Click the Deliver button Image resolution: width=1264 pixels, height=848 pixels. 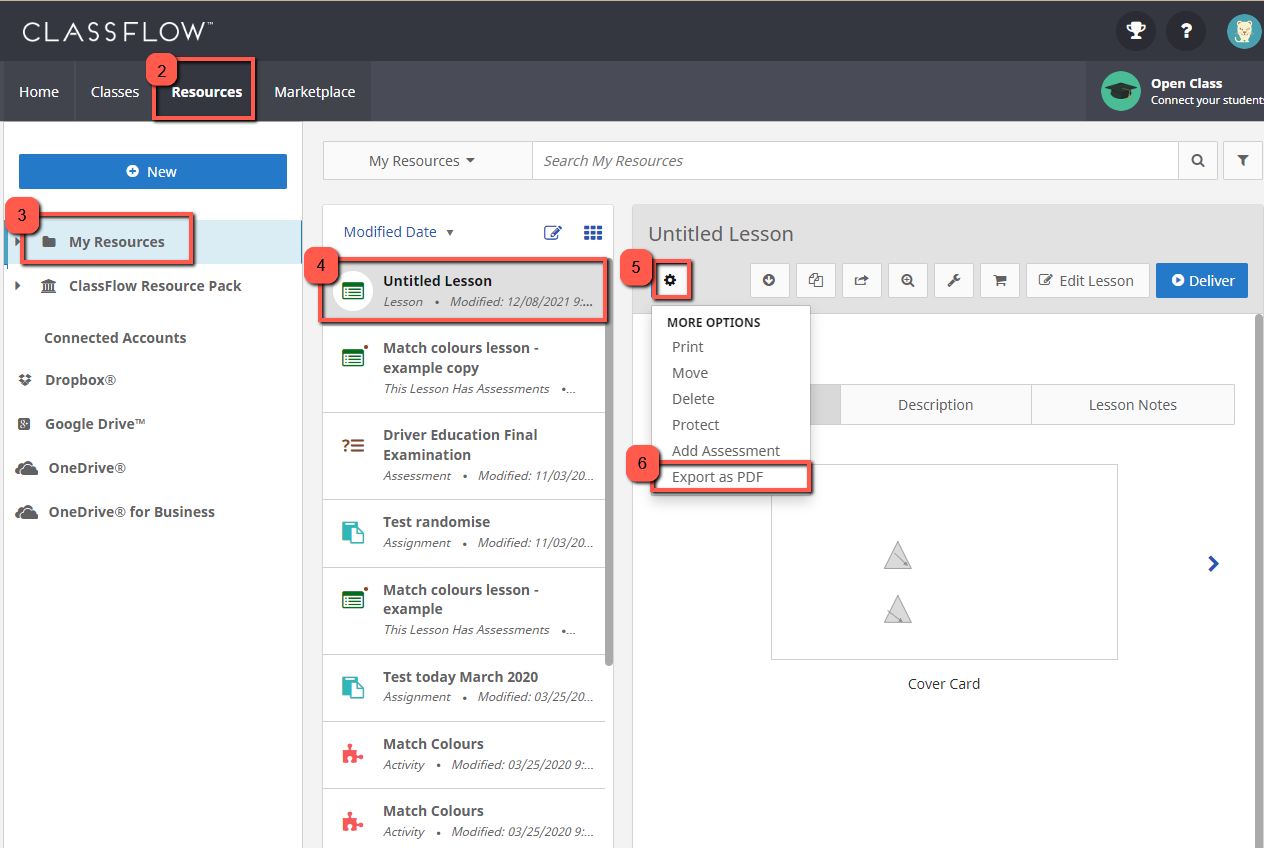point(1201,280)
